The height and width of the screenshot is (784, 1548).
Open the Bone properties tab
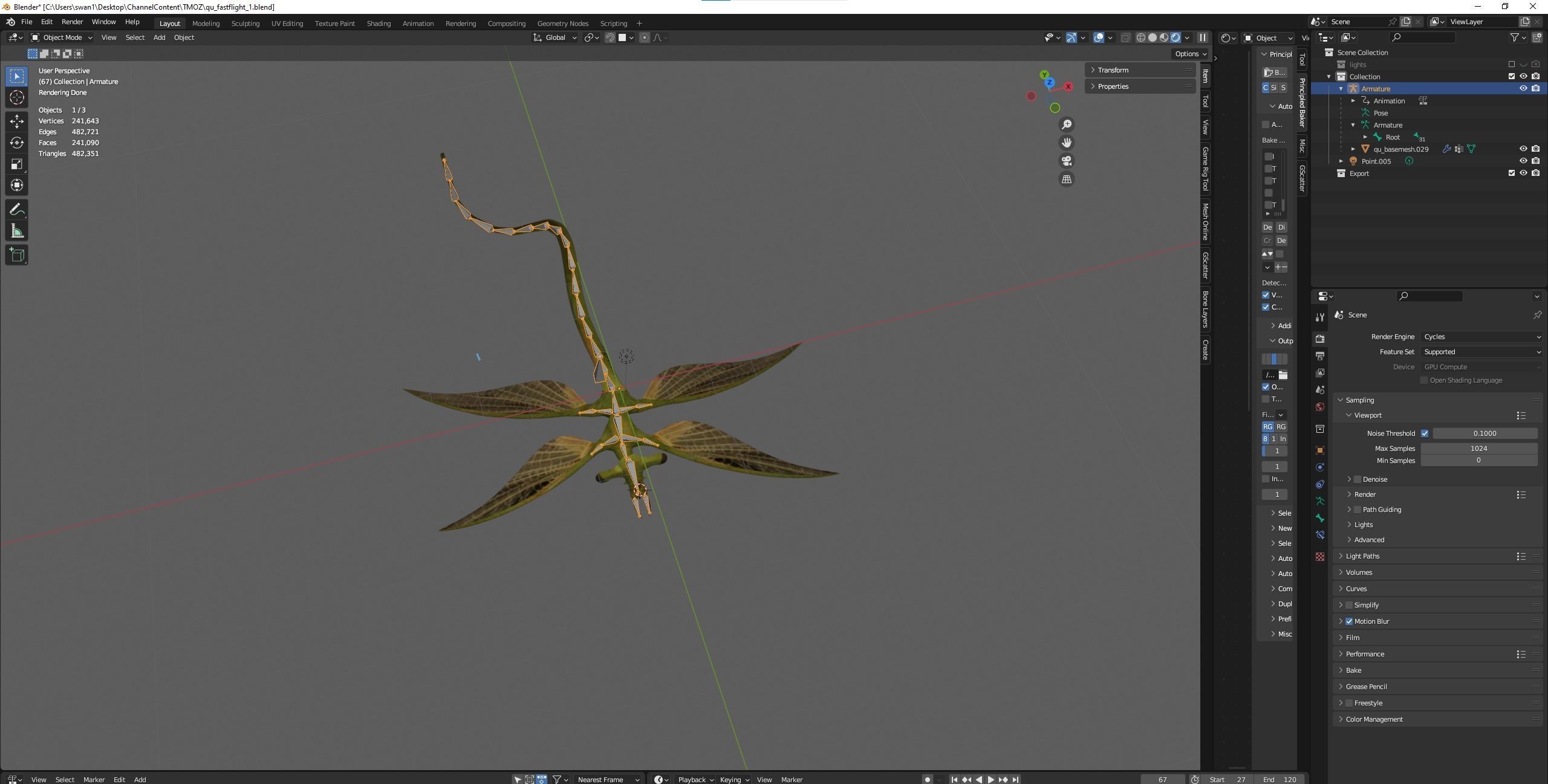[1320, 518]
